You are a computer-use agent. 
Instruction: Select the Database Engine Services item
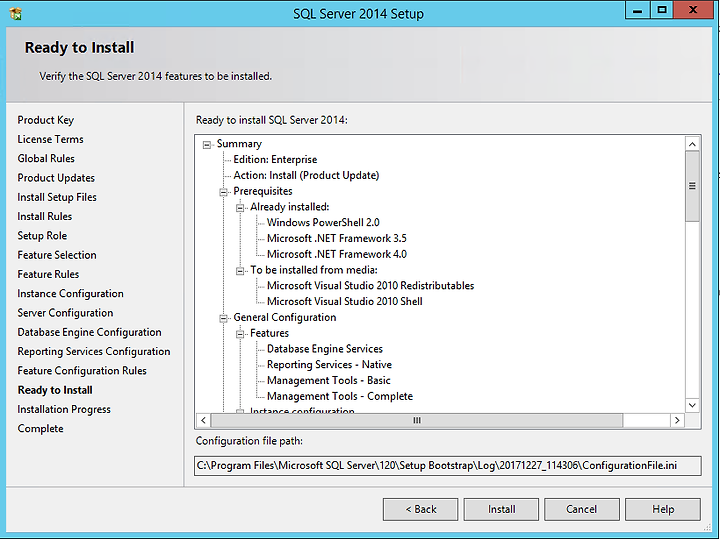(x=325, y=349)
